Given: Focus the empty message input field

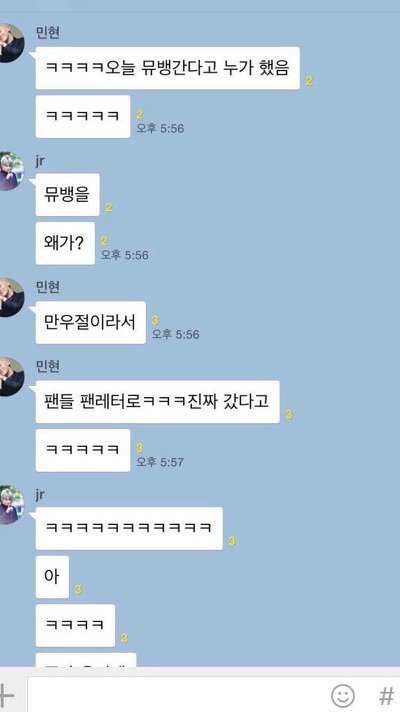Looking at the screenshot, I should (x=177, y=695).
